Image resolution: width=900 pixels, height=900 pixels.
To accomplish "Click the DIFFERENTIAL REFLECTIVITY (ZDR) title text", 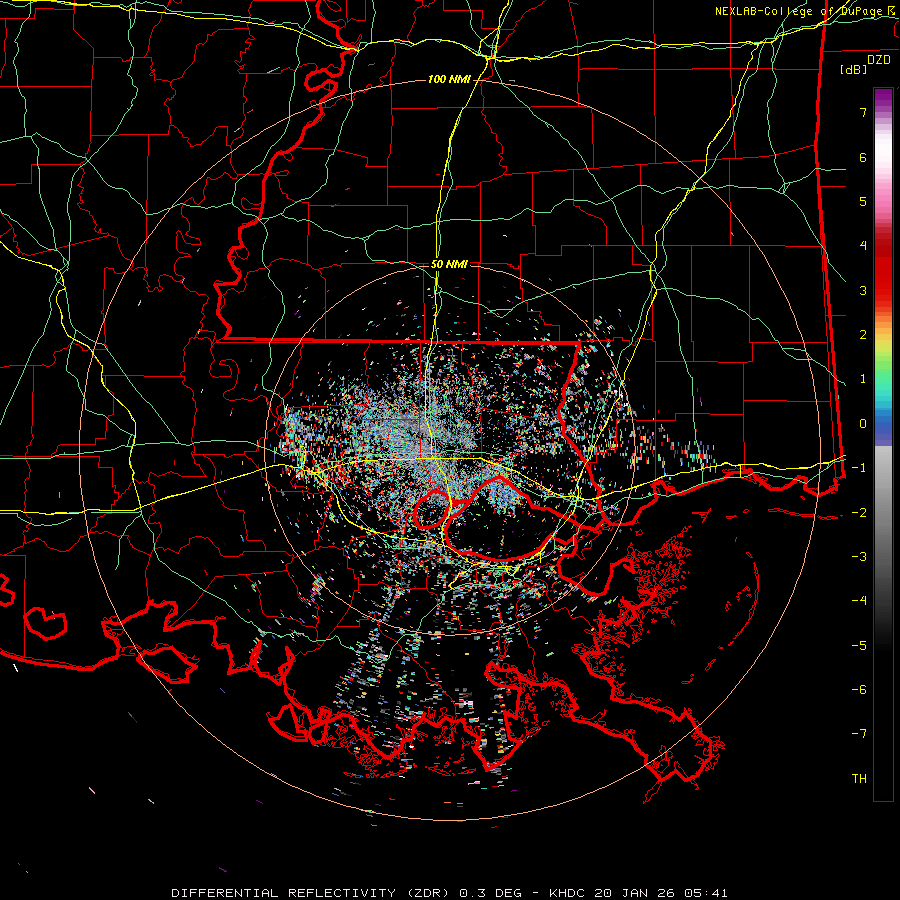I will point(312,893).
